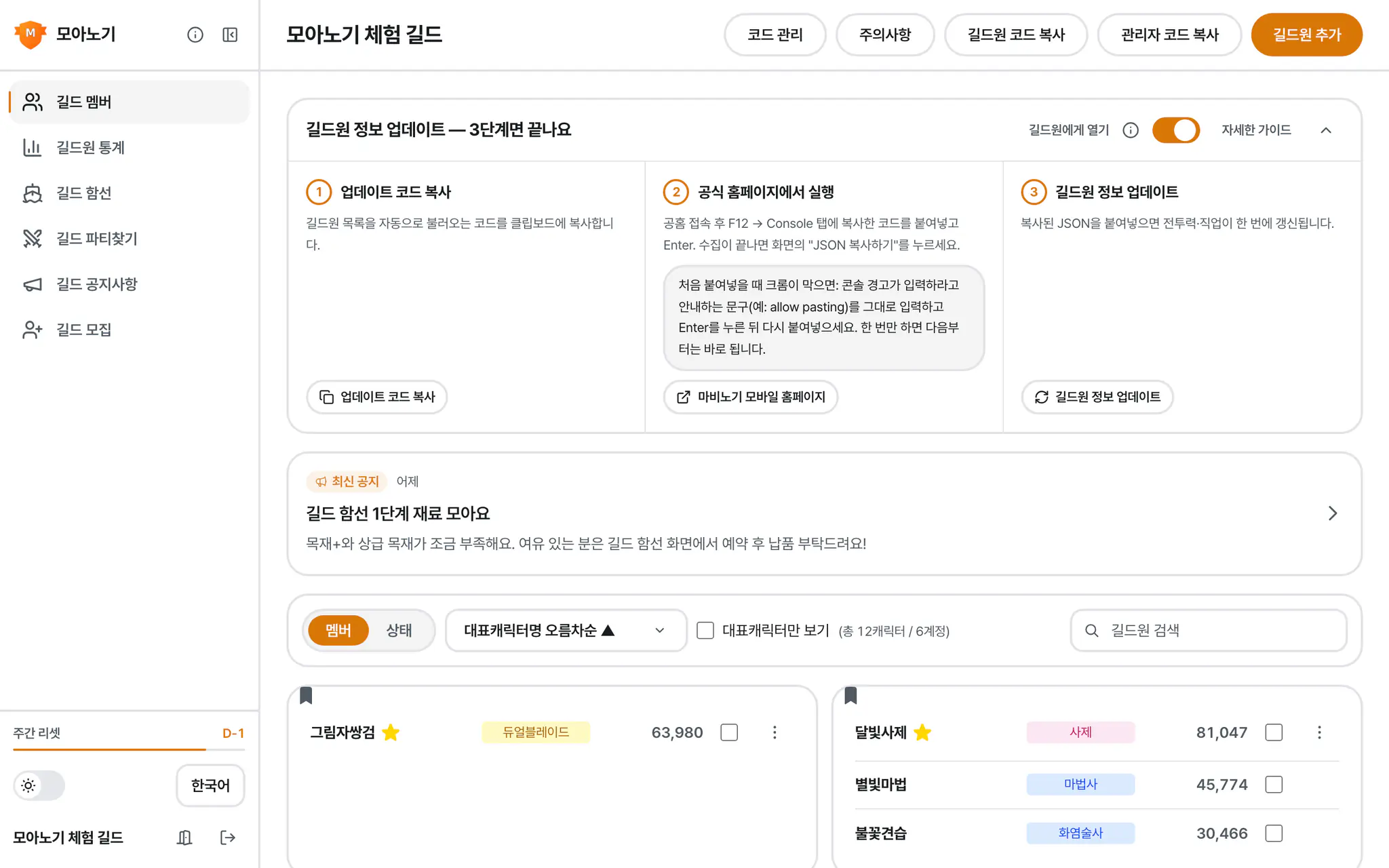Open 길드원 통계 in the sidebar
Image resolution: width=1389 pixels, height=868 pixels.
point(129,147)
